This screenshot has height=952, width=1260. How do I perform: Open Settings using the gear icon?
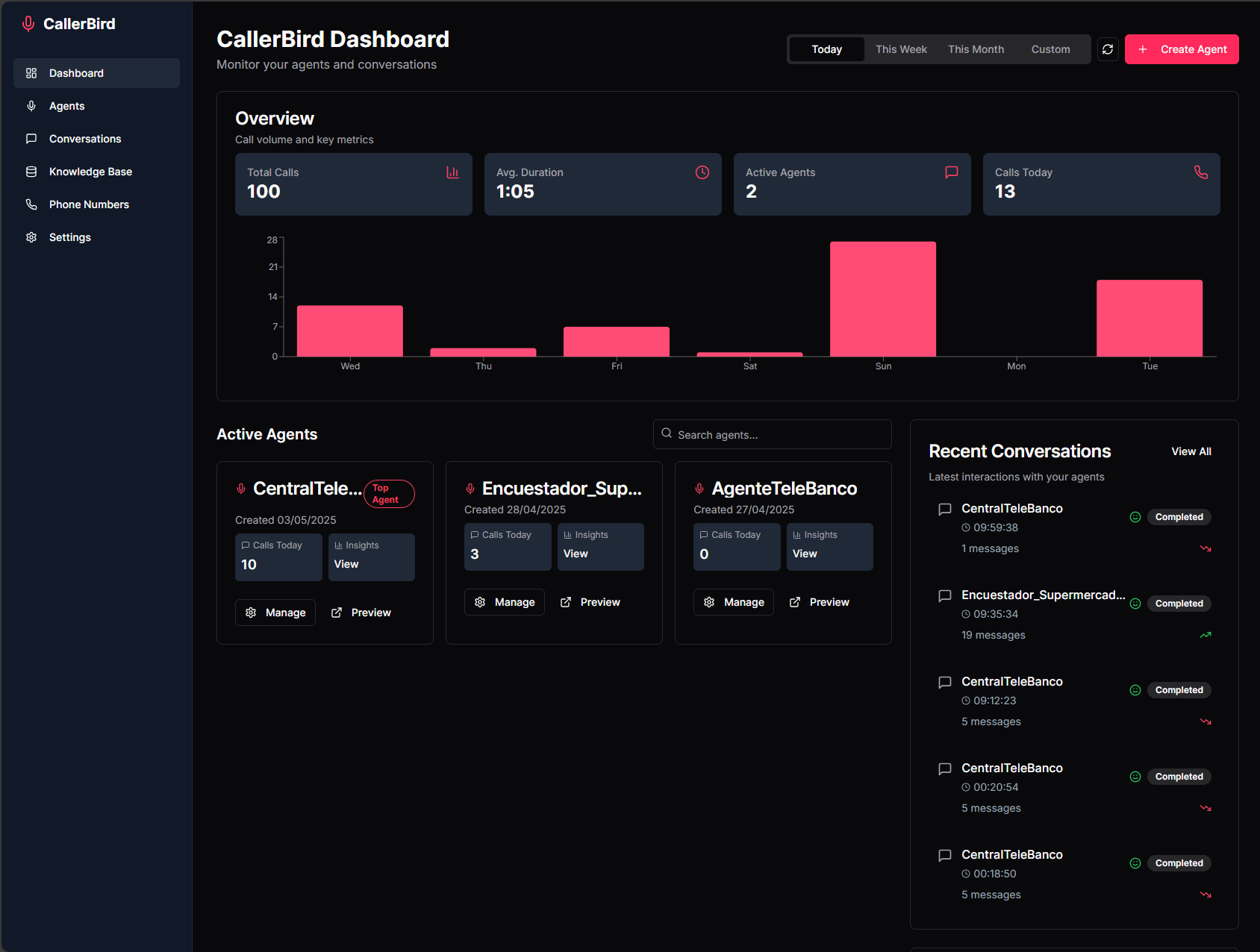tap(31, 237)
